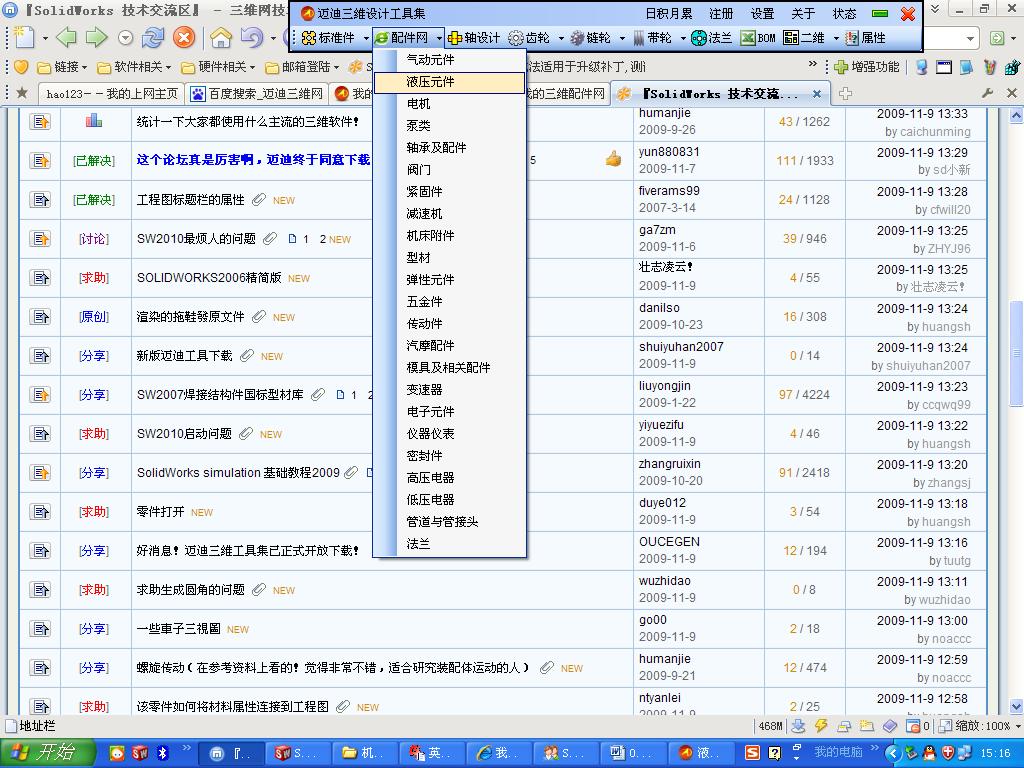Image resolution: width=1024 pixels, height=768 pixels.
Task: Click 设置 in 迈迪 toolbar
Action: tap(762, 13)
